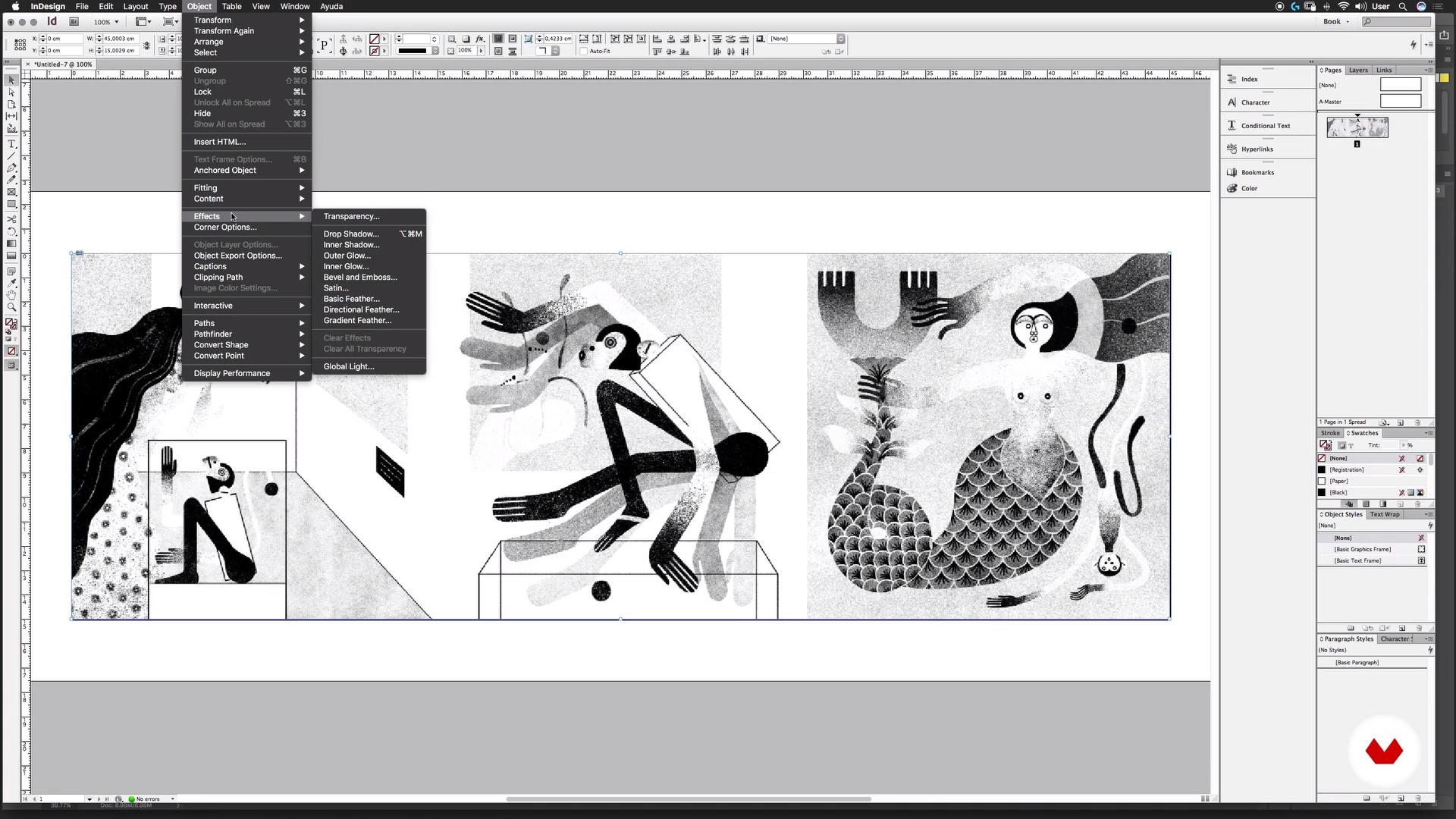Open the Color panel
Viewport: 1456px width, 819px height.
tap(1249, 189)
